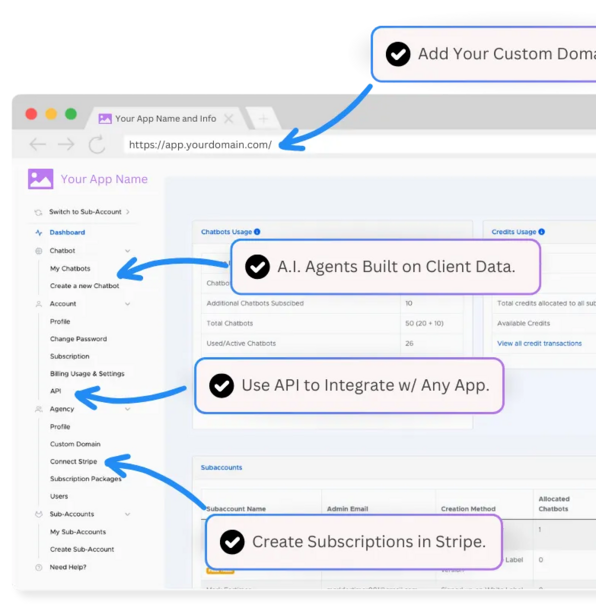Click the browser forward arrow icon
This screenshot has width=596, height=608.
pos(66,145)
